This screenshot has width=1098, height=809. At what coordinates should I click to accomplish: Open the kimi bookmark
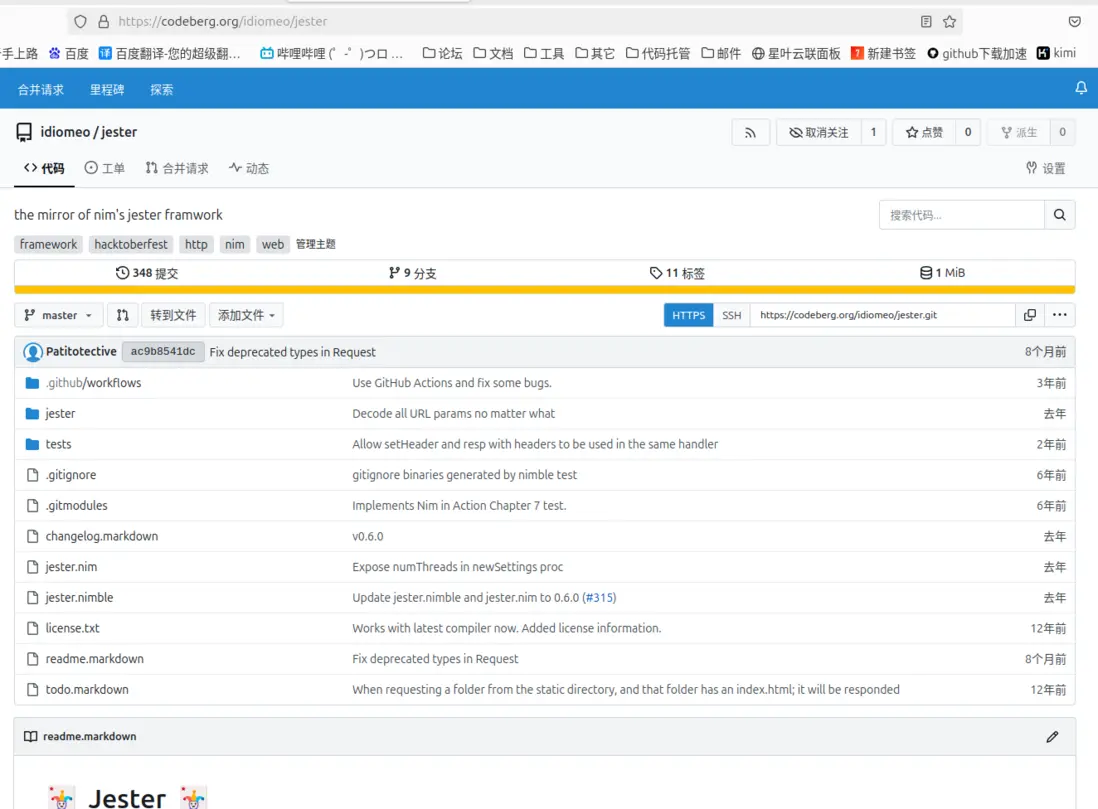(x=1056, y=53)
